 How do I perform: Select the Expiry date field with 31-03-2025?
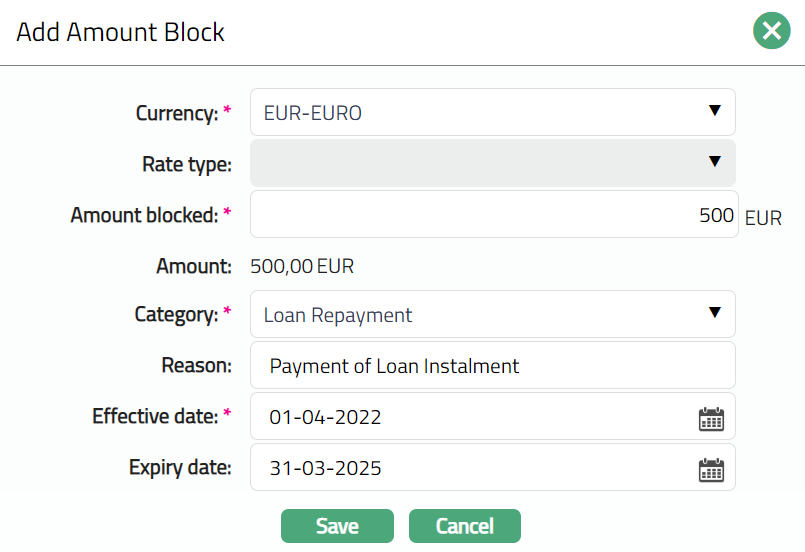470,468
